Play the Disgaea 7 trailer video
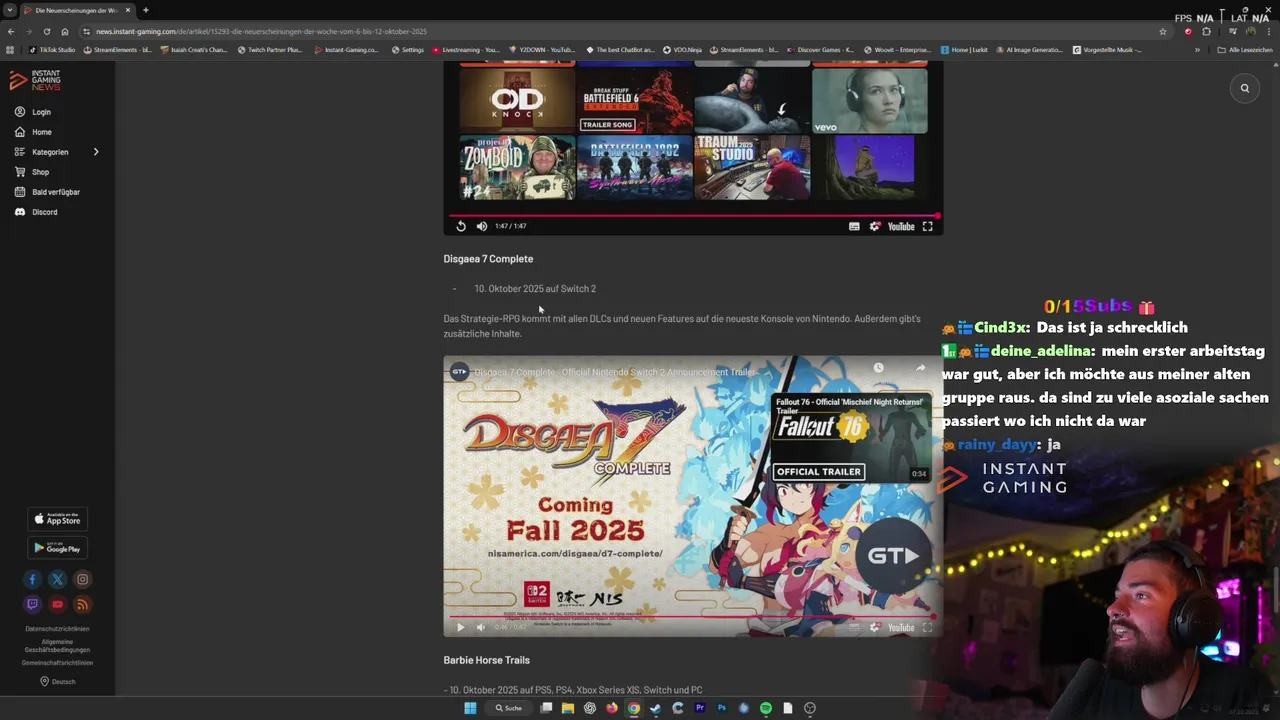 [461, 627]
